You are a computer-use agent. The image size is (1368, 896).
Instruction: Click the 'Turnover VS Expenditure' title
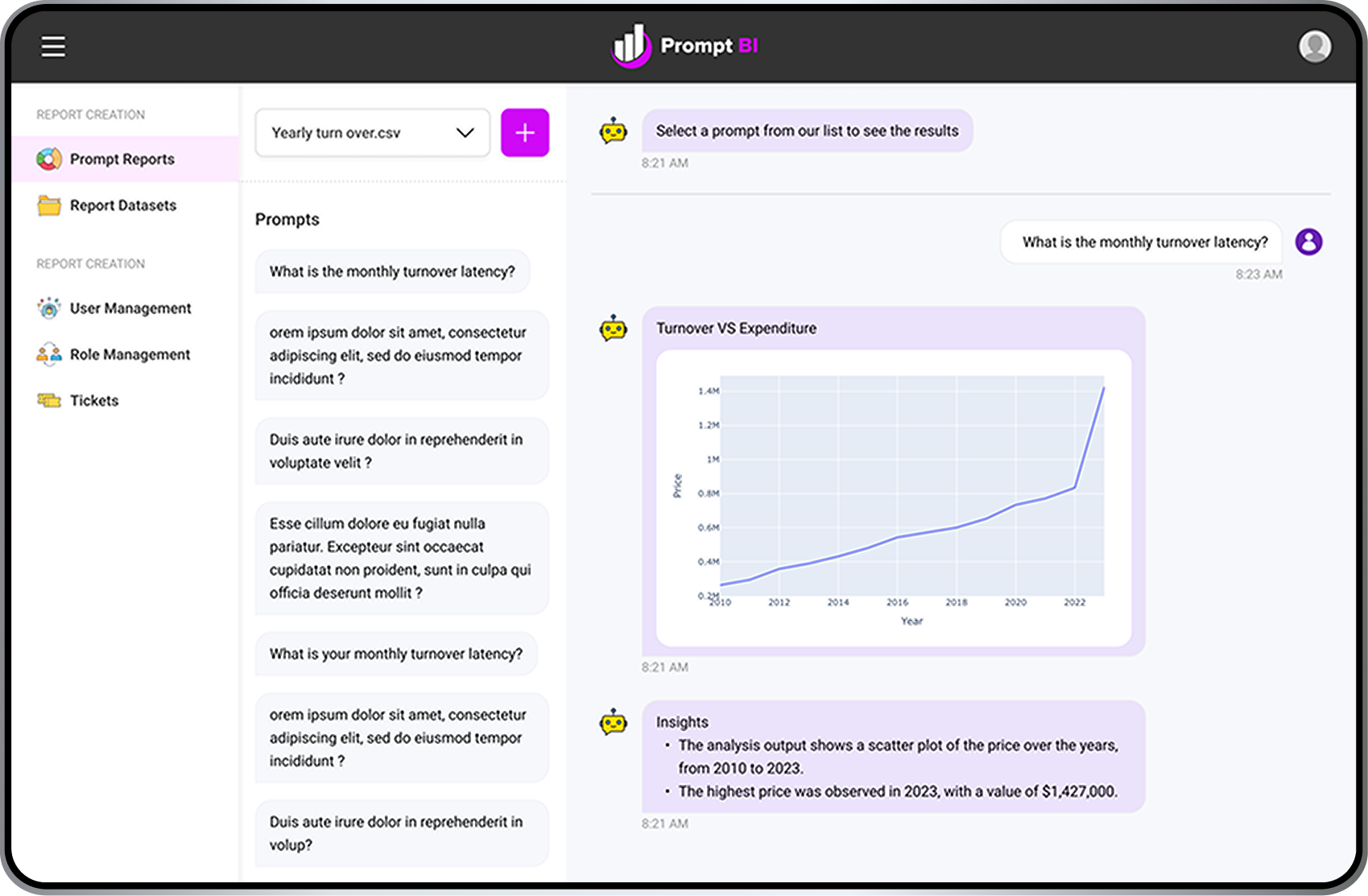click(x=736, y=328)
